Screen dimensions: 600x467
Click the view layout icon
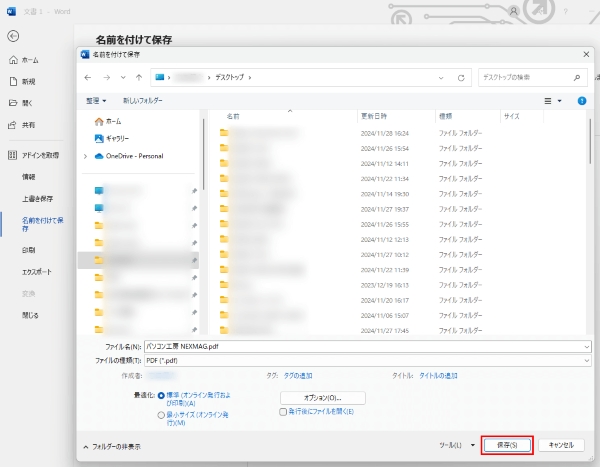pyautogui.click(x=548, y=101)
